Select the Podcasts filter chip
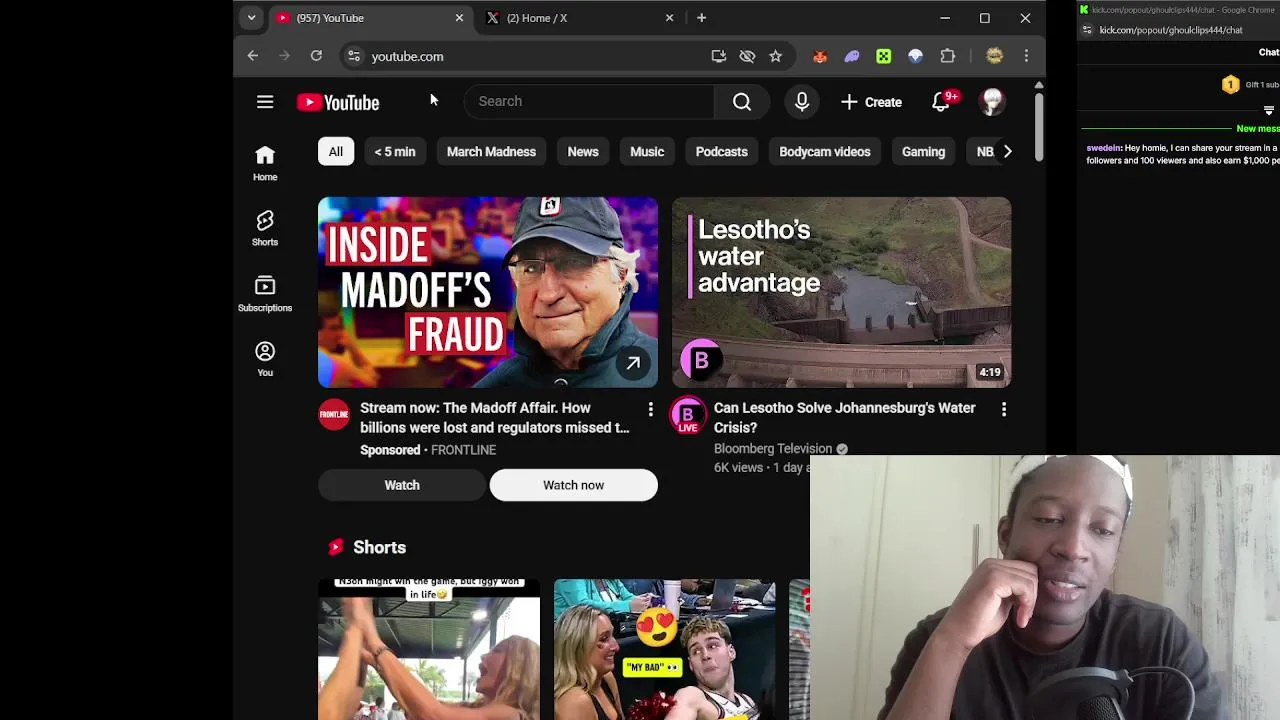The image size is (1280, 720). click(x=722, y=152)
